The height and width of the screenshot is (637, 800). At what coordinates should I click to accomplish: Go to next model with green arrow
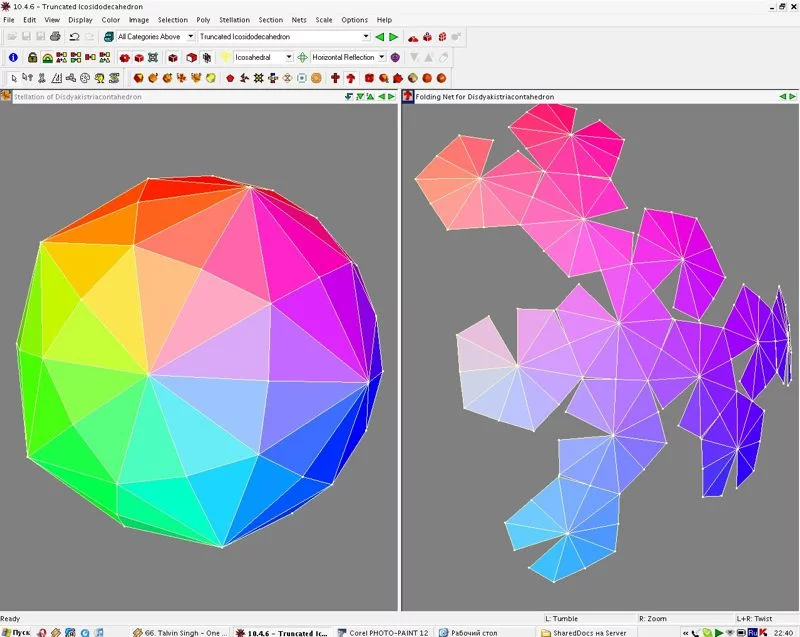[393, 37]
